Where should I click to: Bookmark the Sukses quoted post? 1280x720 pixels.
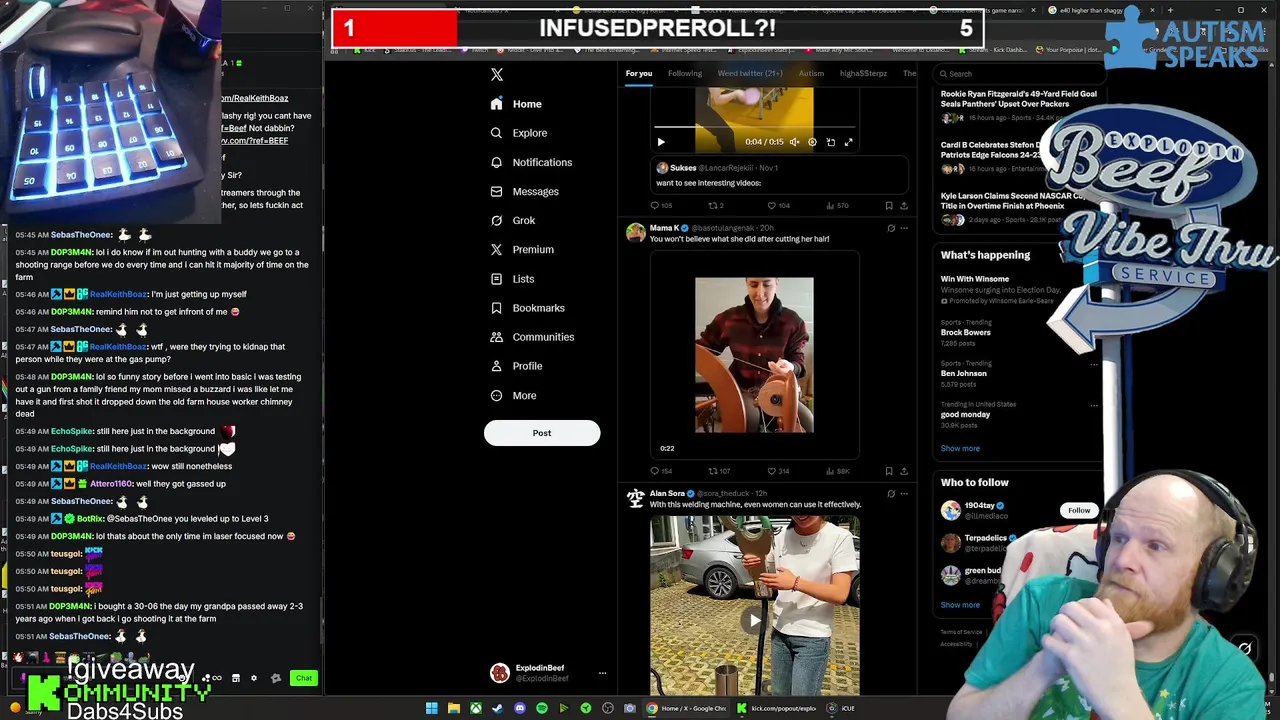point(888,205)
